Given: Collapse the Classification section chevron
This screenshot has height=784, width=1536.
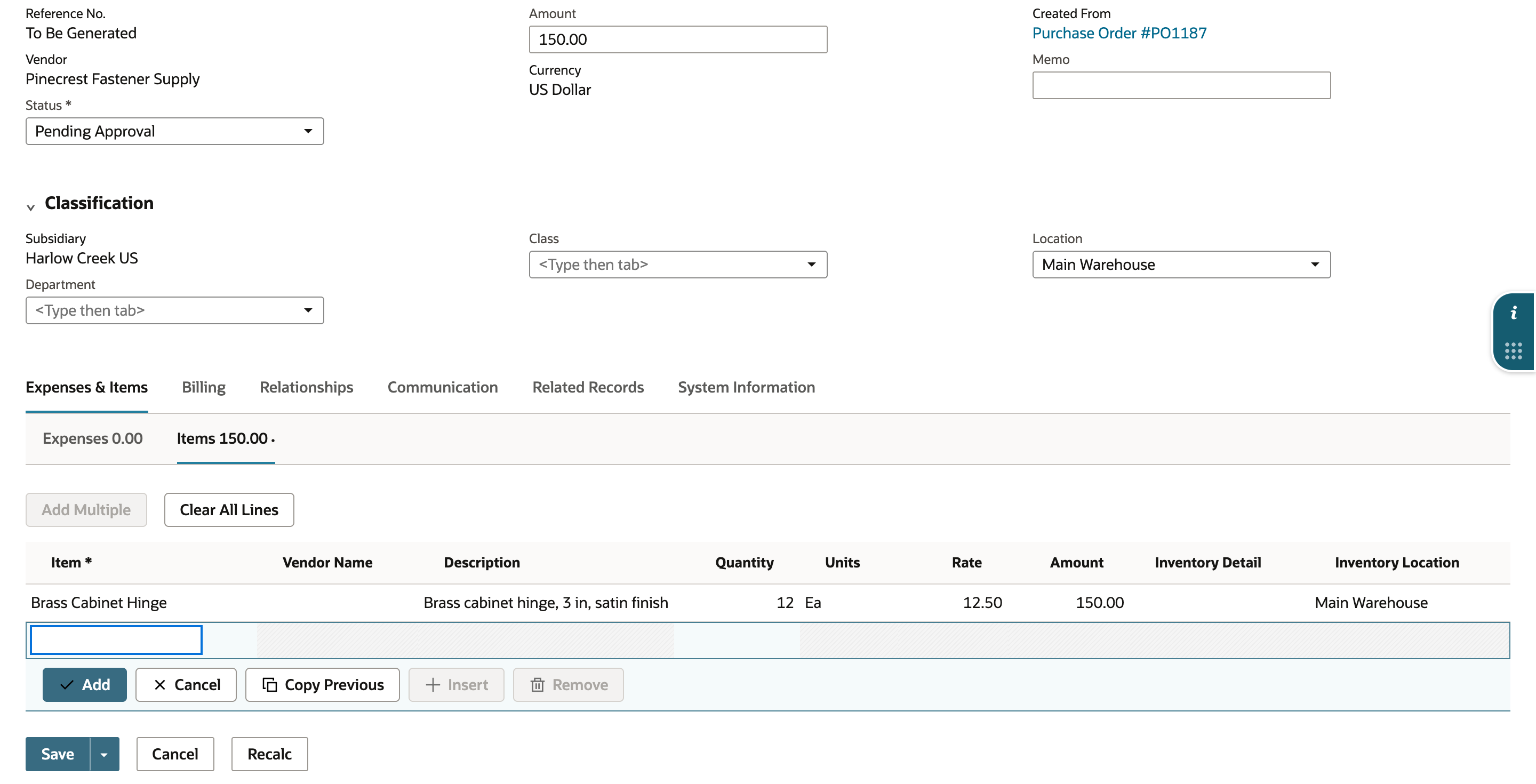Looking at the screenshot, I should coord(30,207).
